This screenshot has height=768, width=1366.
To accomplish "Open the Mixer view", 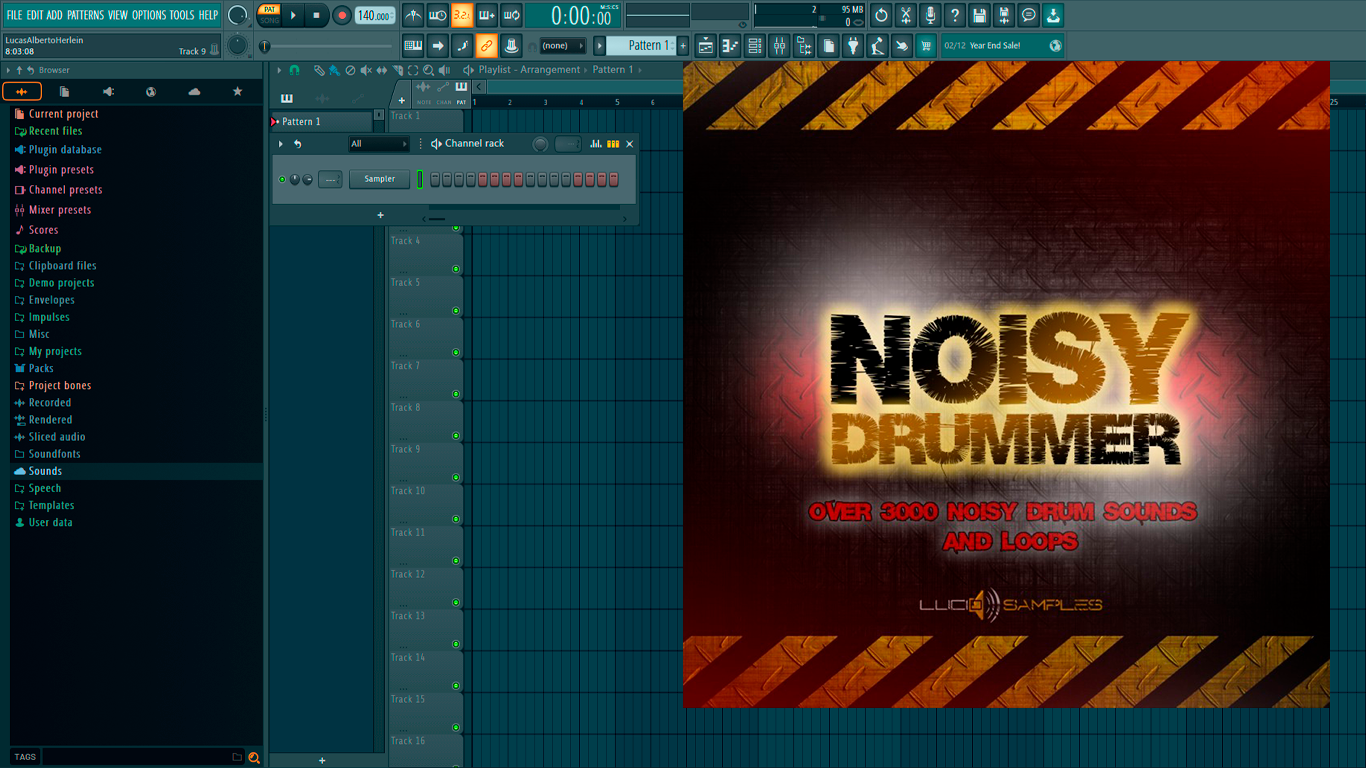I will pos(779,45).
